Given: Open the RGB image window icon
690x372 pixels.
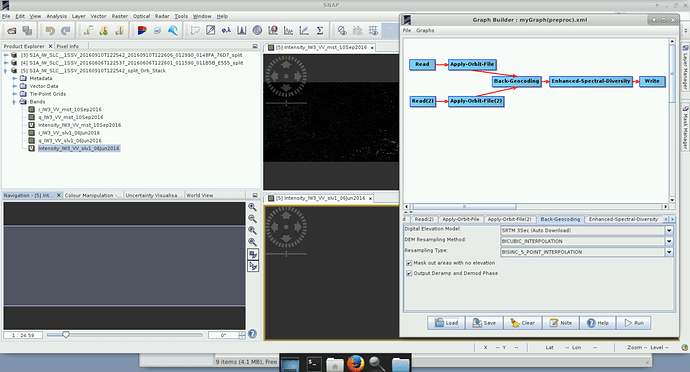Looking at the screenshot, I should (142, 30).
